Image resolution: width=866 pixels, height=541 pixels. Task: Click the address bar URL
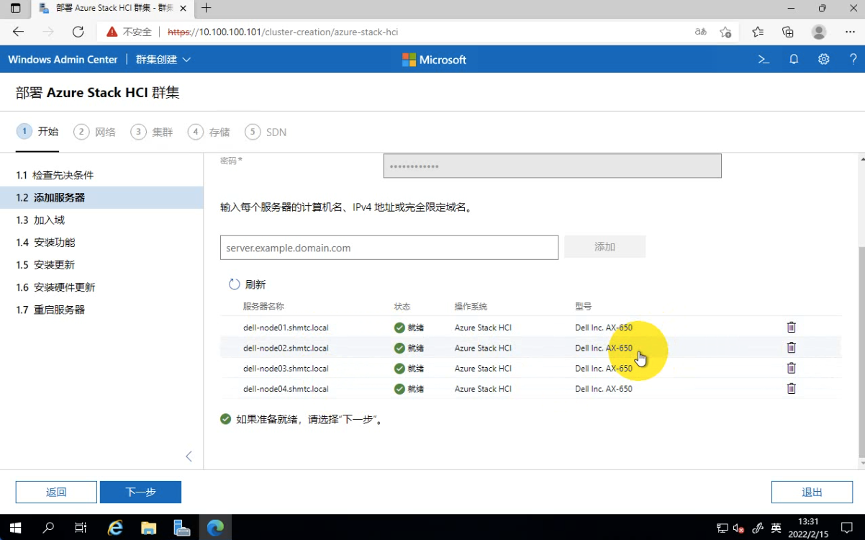(282, 32)
